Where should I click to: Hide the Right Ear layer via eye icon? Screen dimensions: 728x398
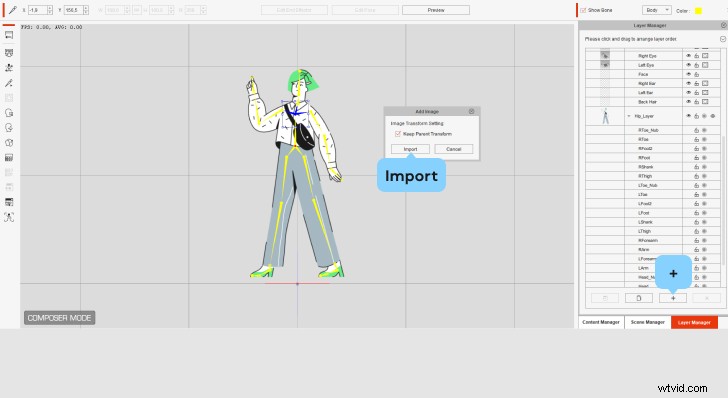click(689, 84)
